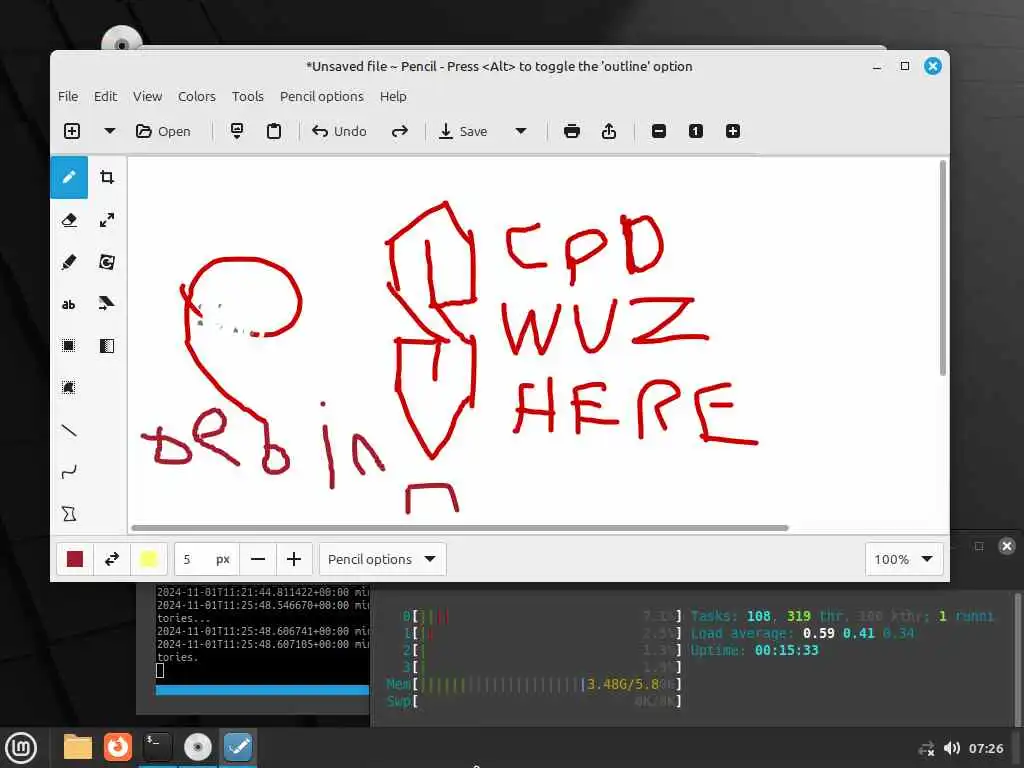Open the Edit menu
Viewport: 1024px width, 768px height.
pos(105,96)
